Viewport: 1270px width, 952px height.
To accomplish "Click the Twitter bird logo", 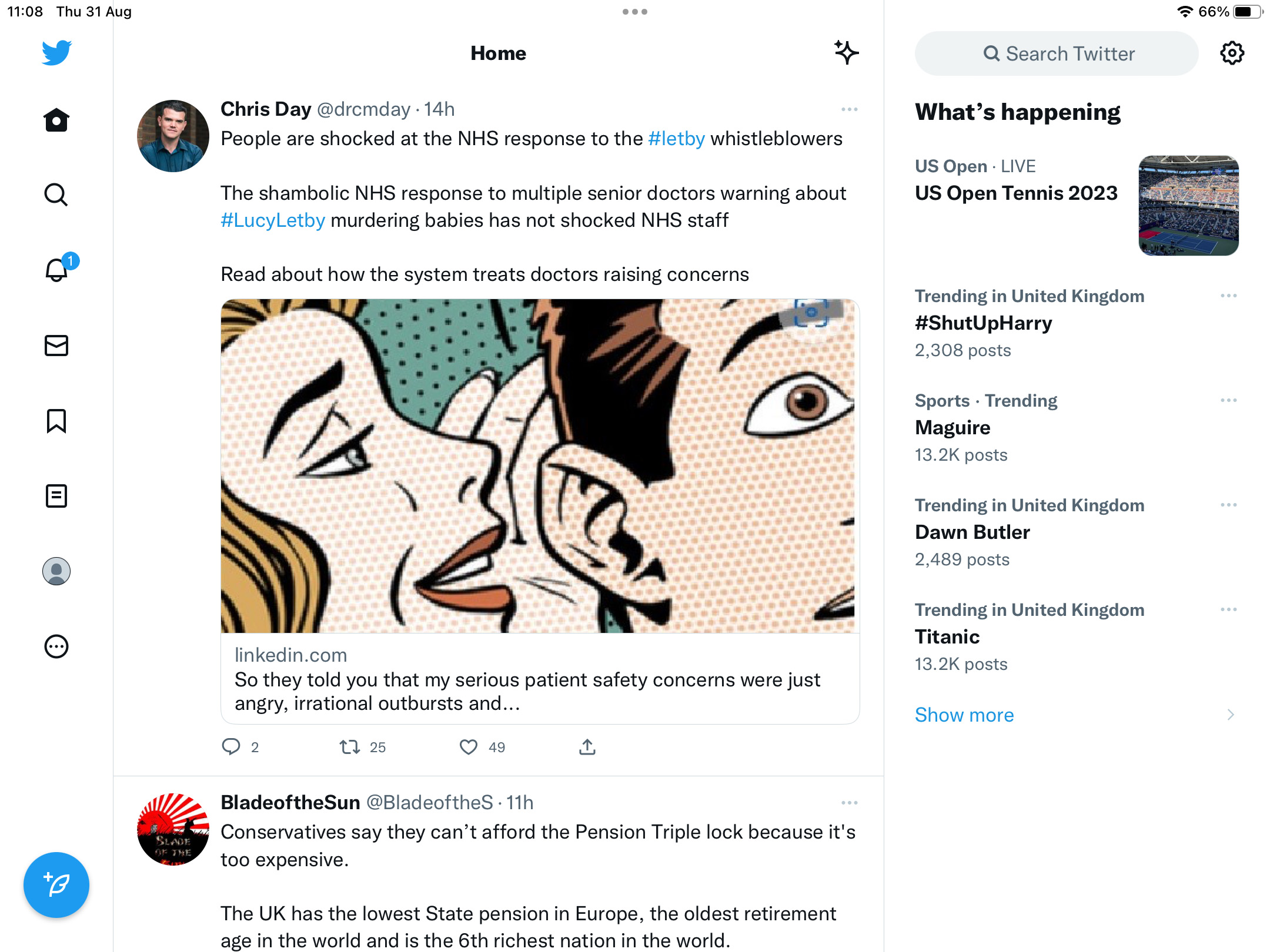I will 56,53.
